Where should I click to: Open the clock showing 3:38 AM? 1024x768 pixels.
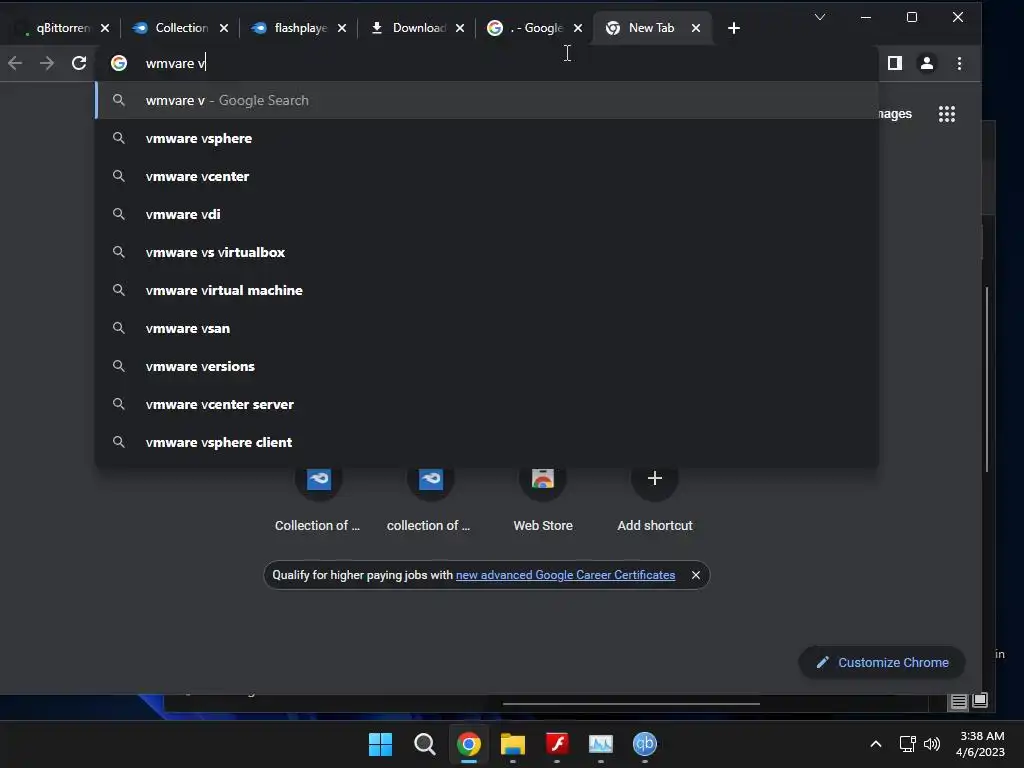[980, 744]
